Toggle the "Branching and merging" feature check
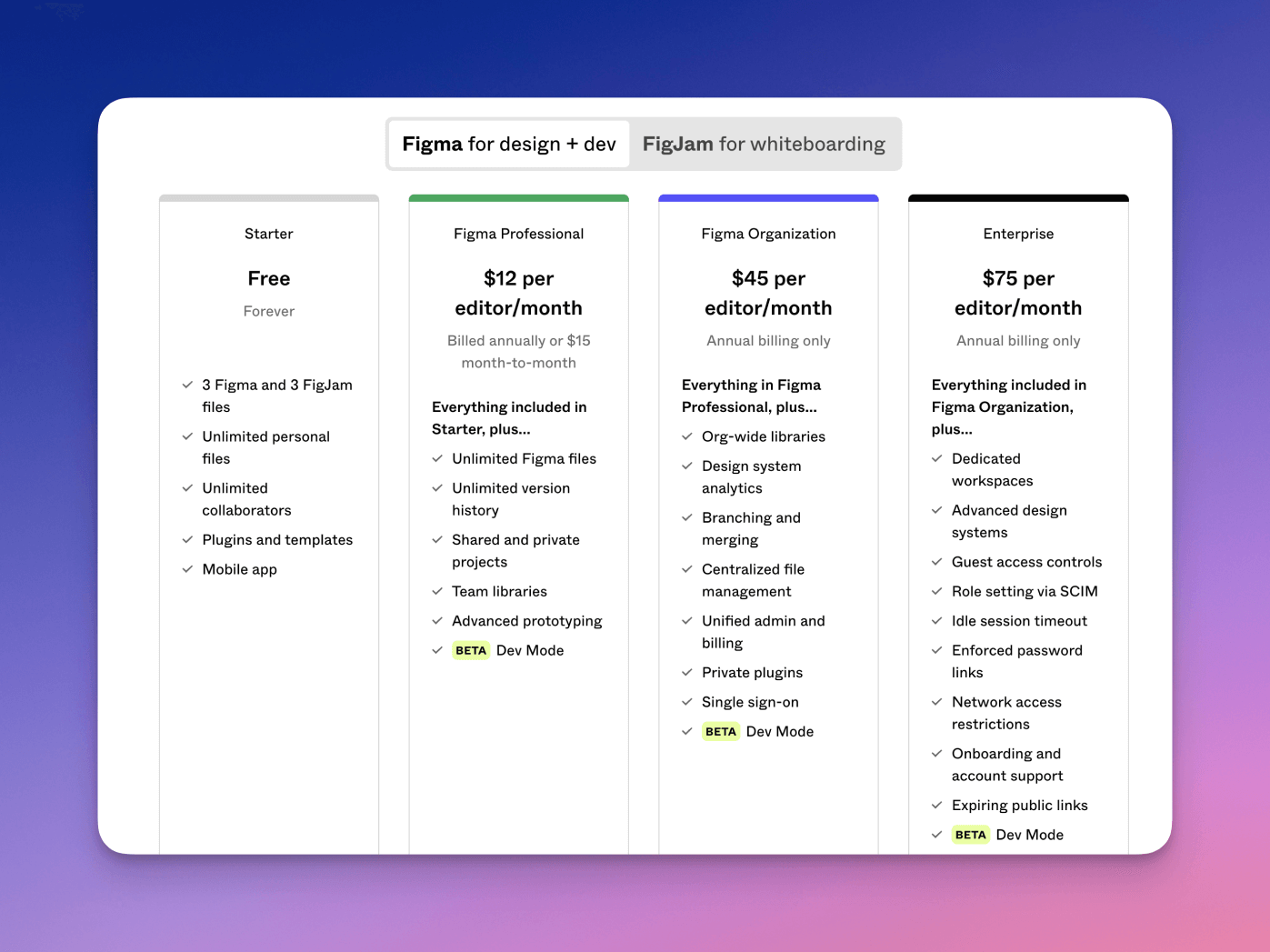This screenshot has width=1270, height=952. (x=687, y=517)
